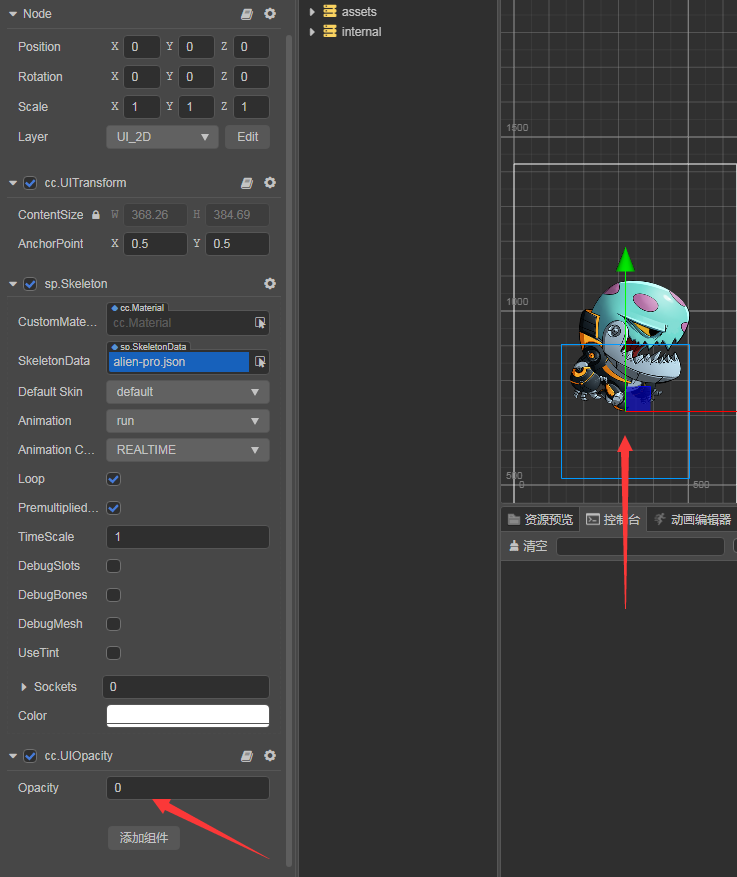Image resolution: width=737 pixels, height=877 pixels.
Task: Click the Rotation X field
Action: coord(142,77)
